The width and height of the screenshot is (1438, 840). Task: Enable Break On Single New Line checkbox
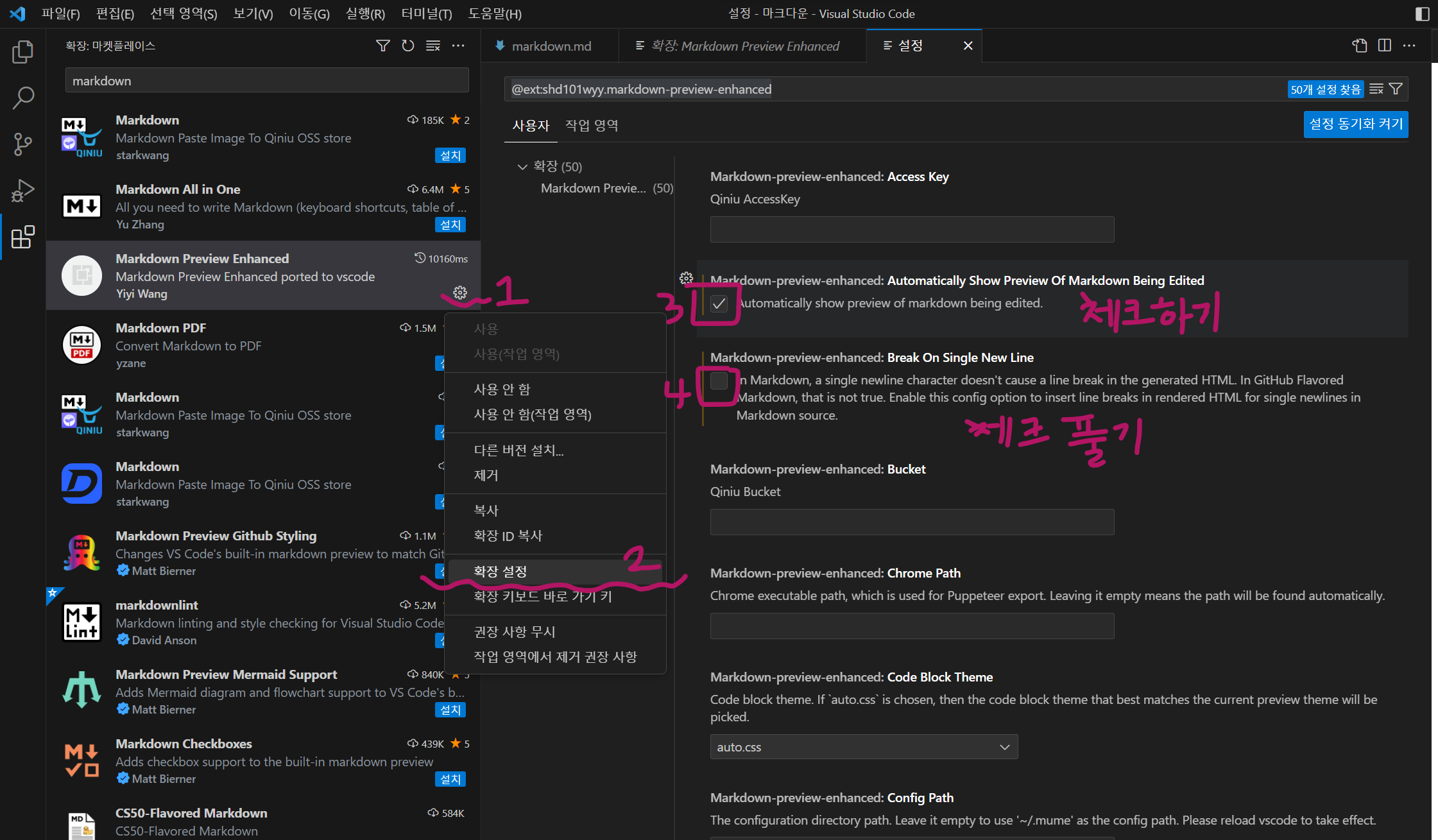pyautogui.click(x=719, y=381)
